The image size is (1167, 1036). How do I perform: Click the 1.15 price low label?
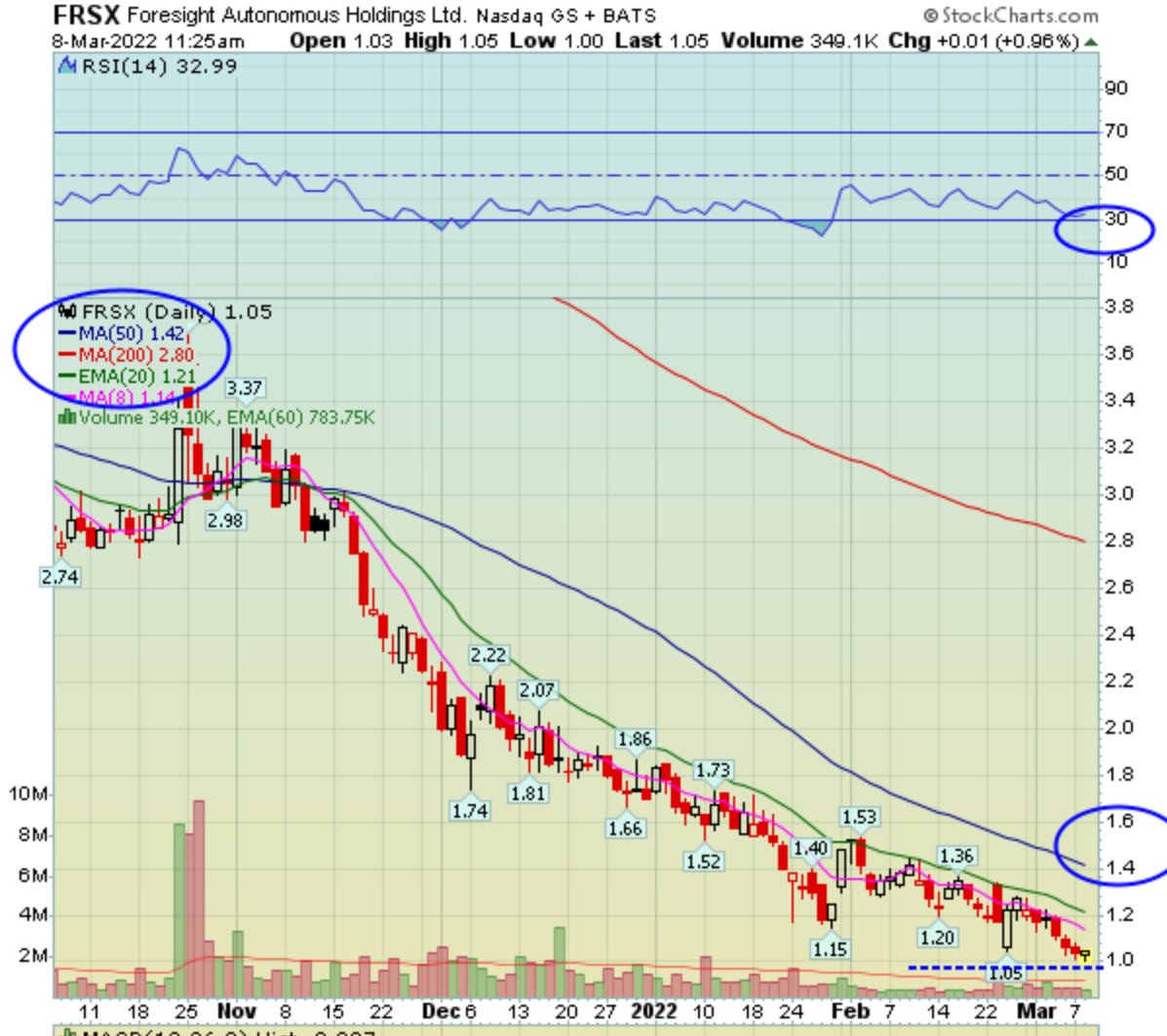pyautogui.click(x=829, y=949)
